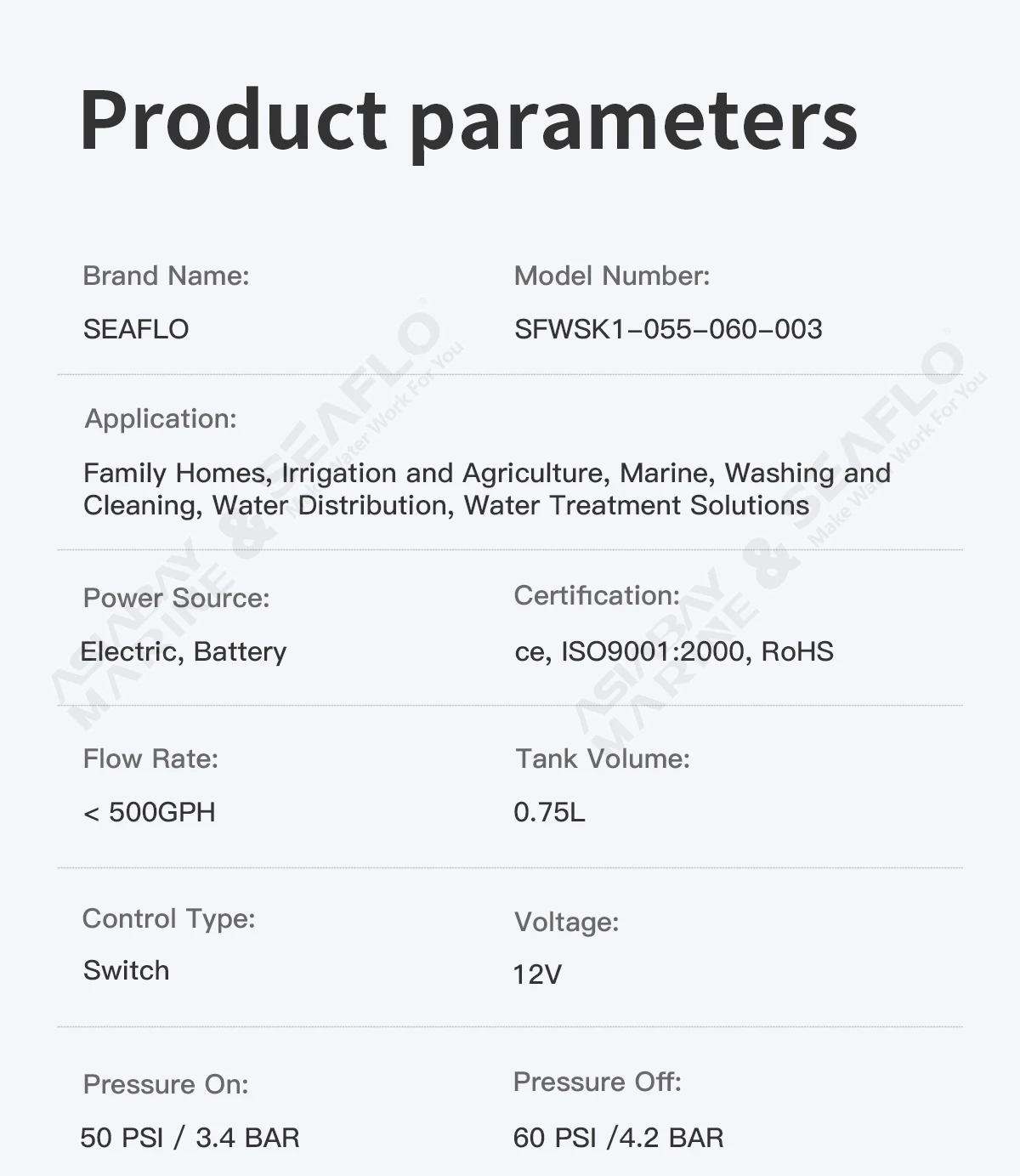This screenshot has width=1020, height=1176.
Task: Select the 60 PSI /4.2 BAR value
Action: point(618,1138)
